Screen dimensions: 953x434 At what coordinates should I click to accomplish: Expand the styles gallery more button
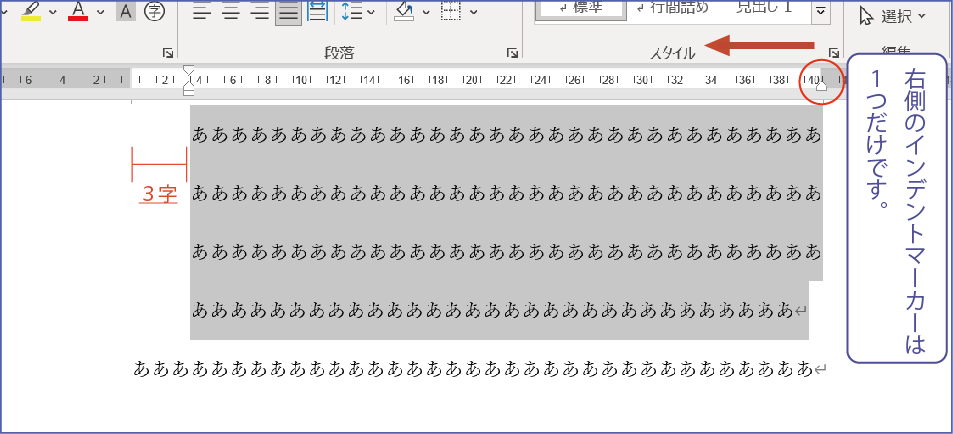pyautogui.click(x=820, y=12)
